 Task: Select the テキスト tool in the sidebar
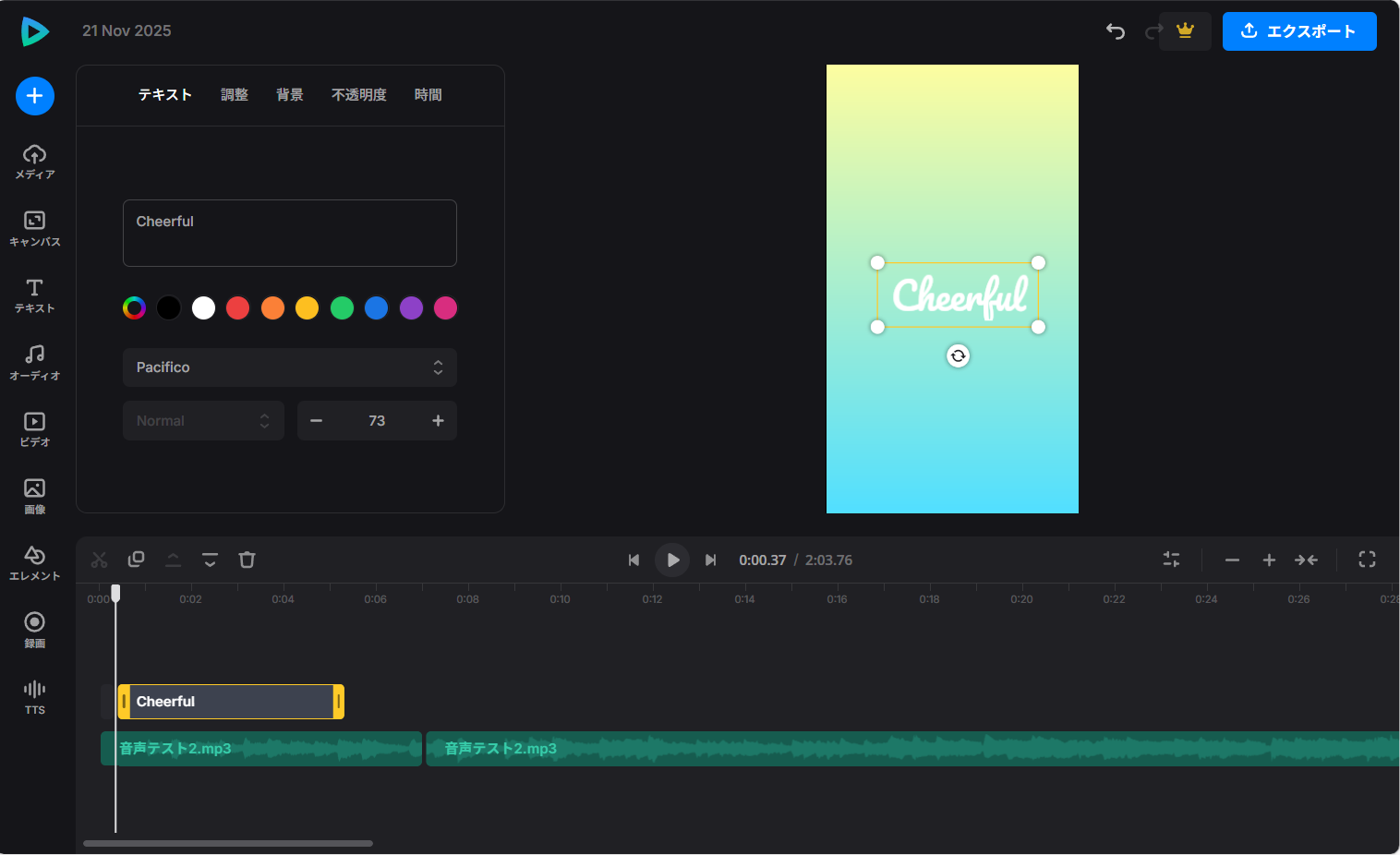click(34, 295)
